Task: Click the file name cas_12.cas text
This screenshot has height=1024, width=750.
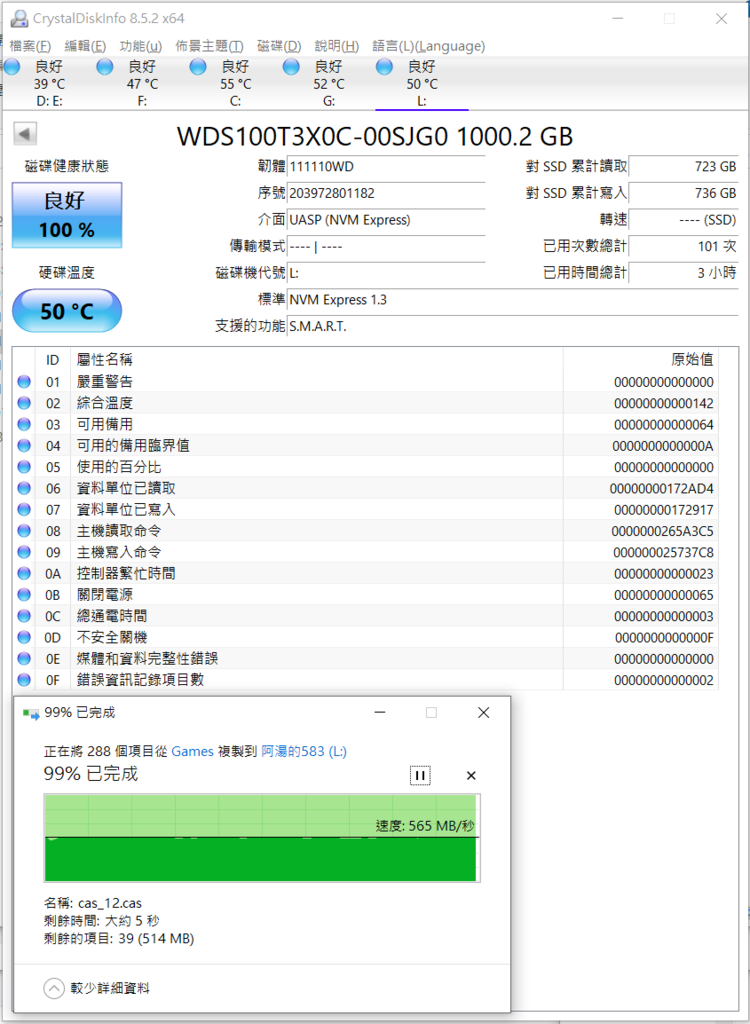Action: tap(110, 904)
